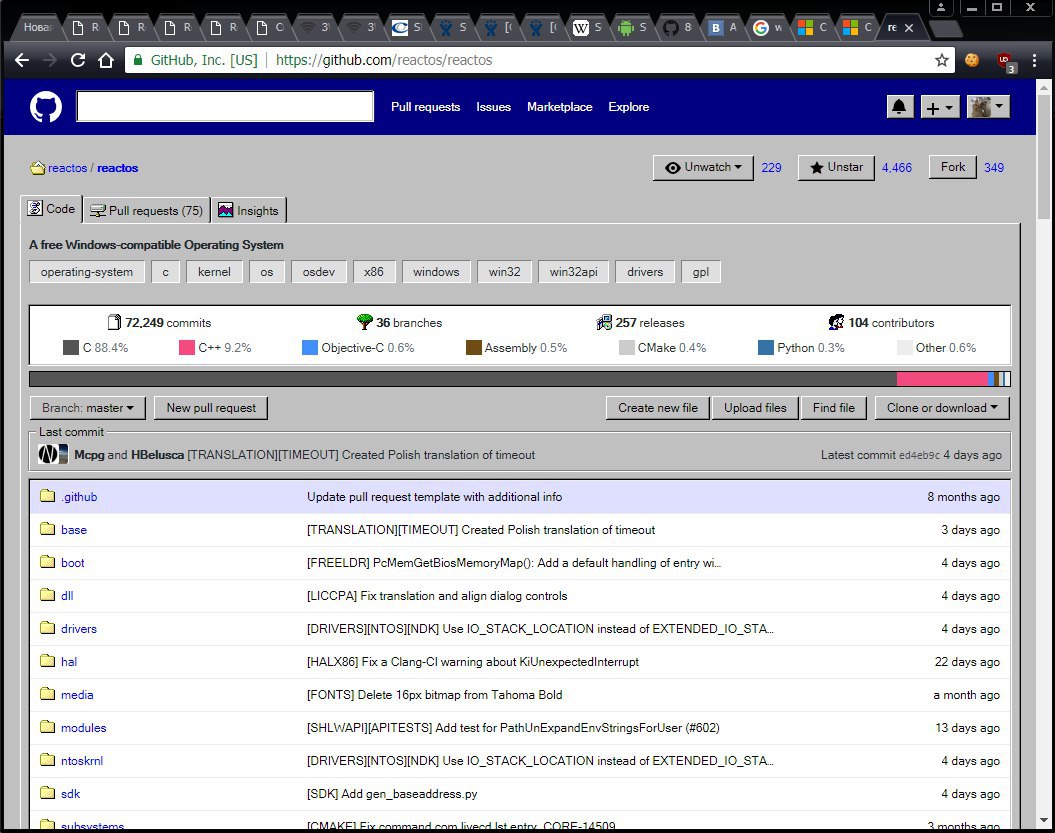Click the branches tree icon
The width and height of the screenshot is (1055, 833).
[x=365, y=322]
